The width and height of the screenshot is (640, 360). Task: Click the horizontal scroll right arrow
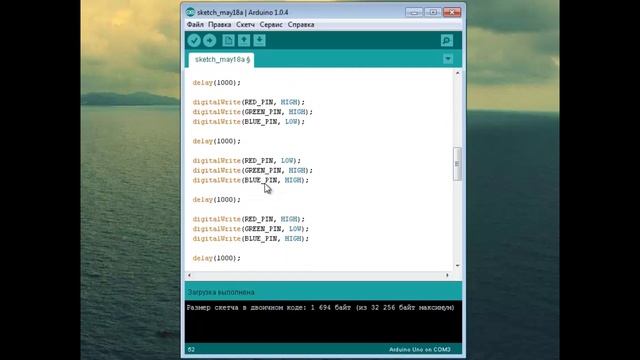pos(447,276)
